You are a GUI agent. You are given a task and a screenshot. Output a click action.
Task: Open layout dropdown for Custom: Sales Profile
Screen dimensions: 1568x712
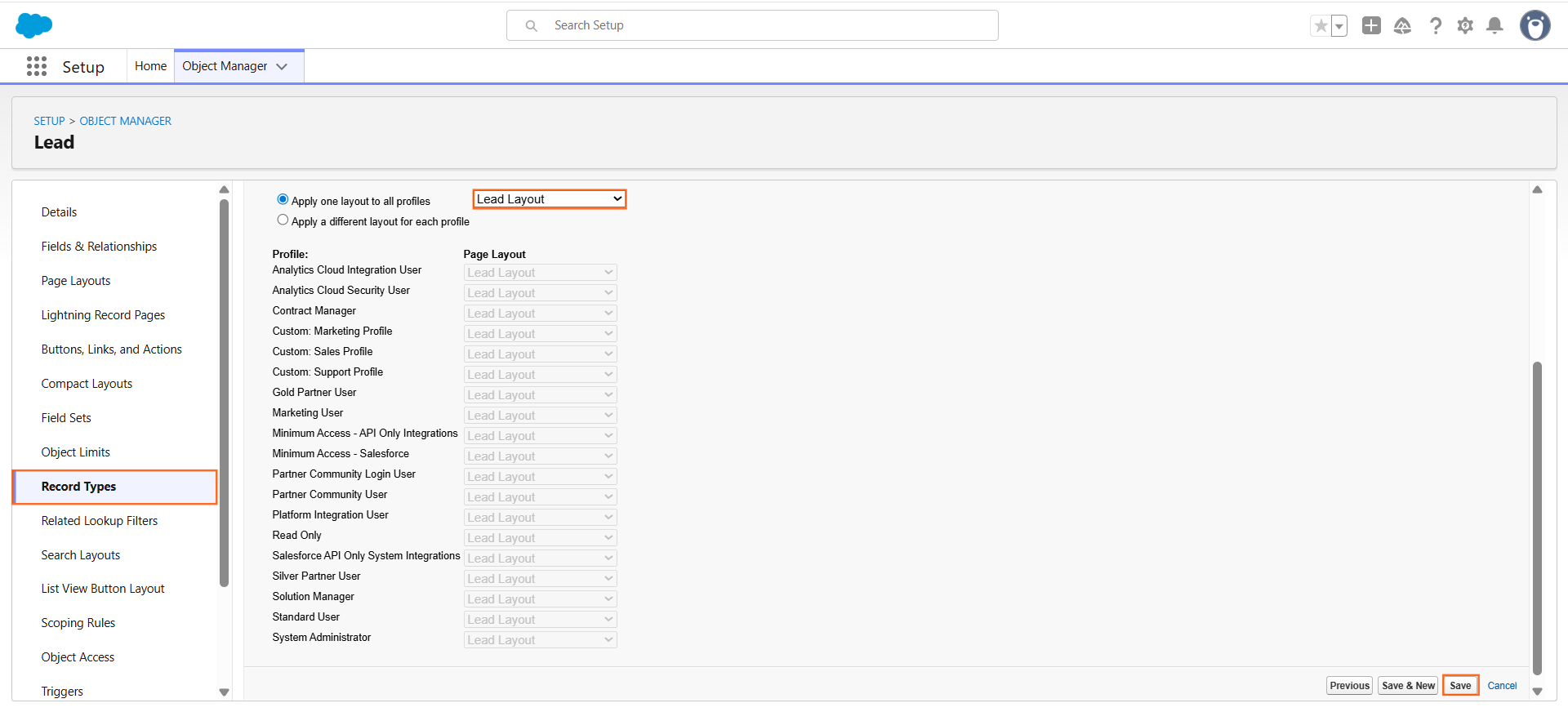540,354
